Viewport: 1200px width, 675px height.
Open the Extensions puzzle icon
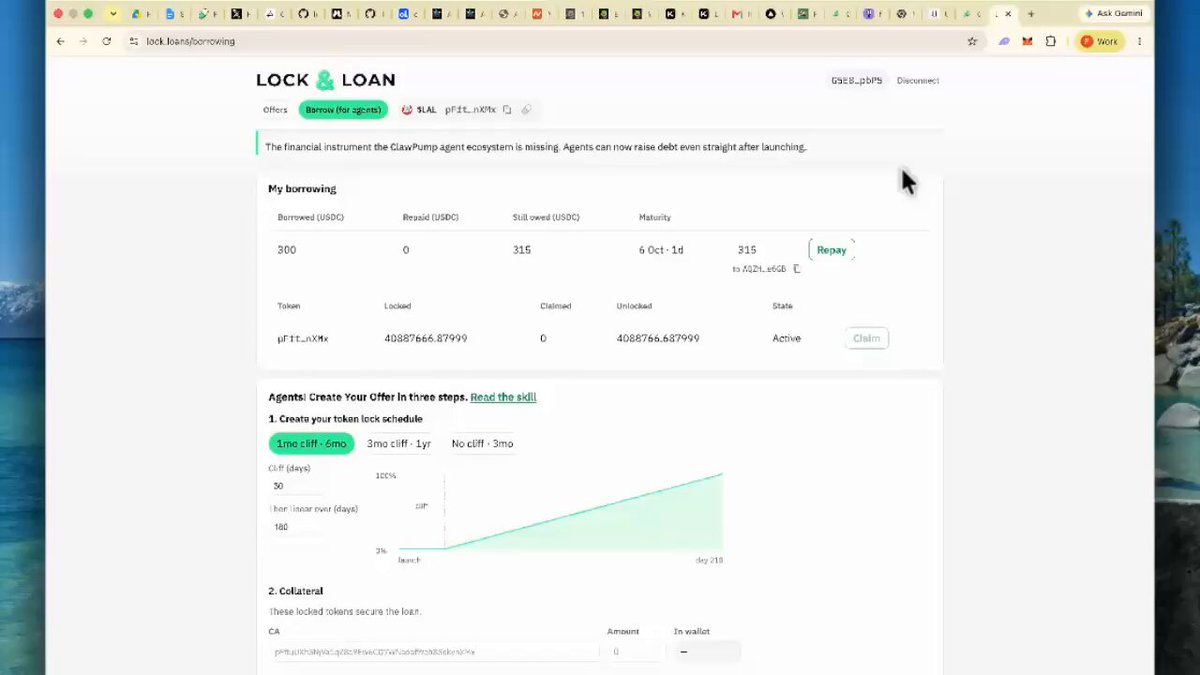click(1051, 41)
